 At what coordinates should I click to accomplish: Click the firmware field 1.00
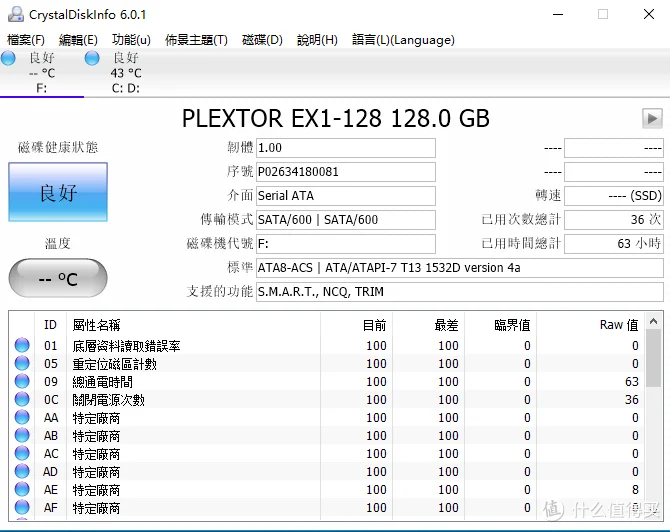click(x=346, y=148)
